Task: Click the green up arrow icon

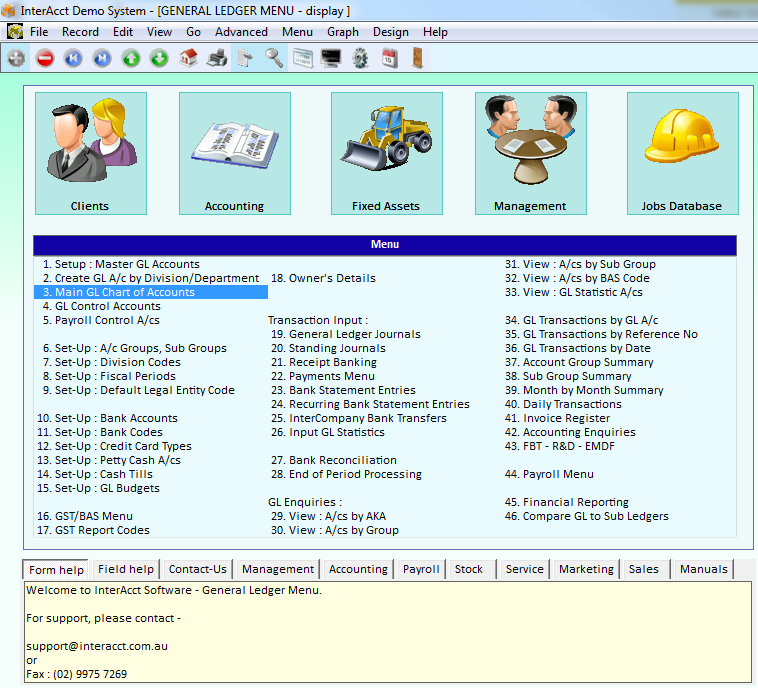Action: 131,59
